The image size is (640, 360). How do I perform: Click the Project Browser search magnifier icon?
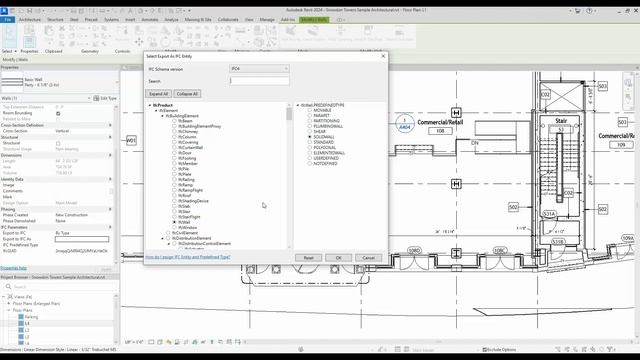tap(8, 287)
